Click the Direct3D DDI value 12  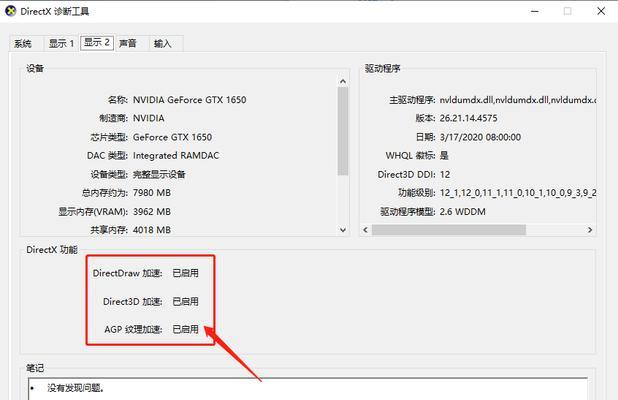(x=445, y=174)
